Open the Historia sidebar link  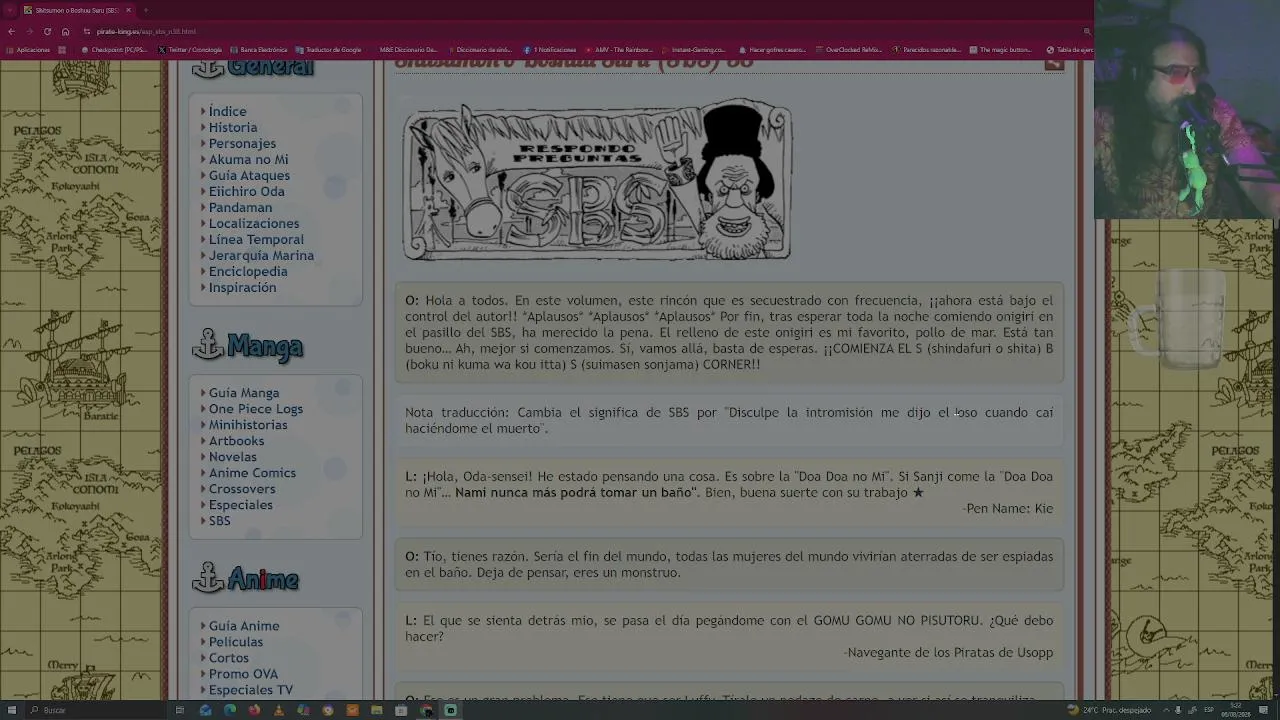233,127
